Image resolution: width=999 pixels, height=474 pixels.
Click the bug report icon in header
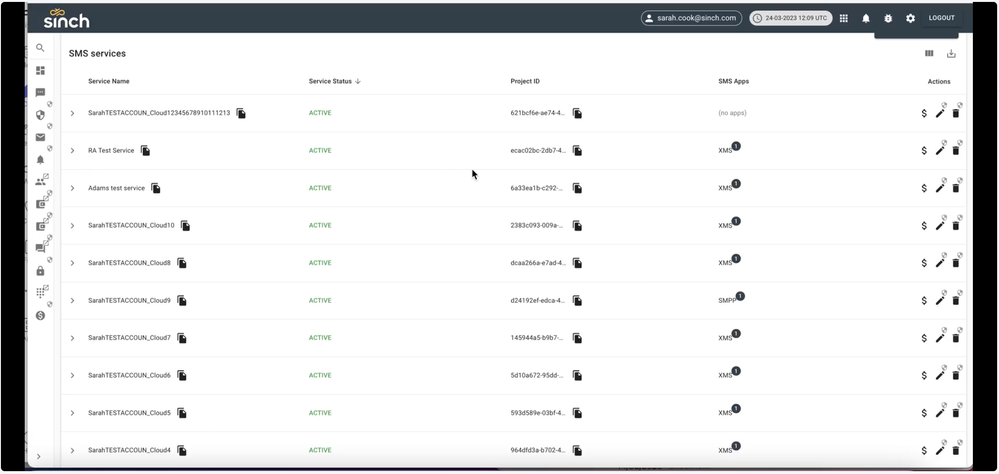point(888,18)
